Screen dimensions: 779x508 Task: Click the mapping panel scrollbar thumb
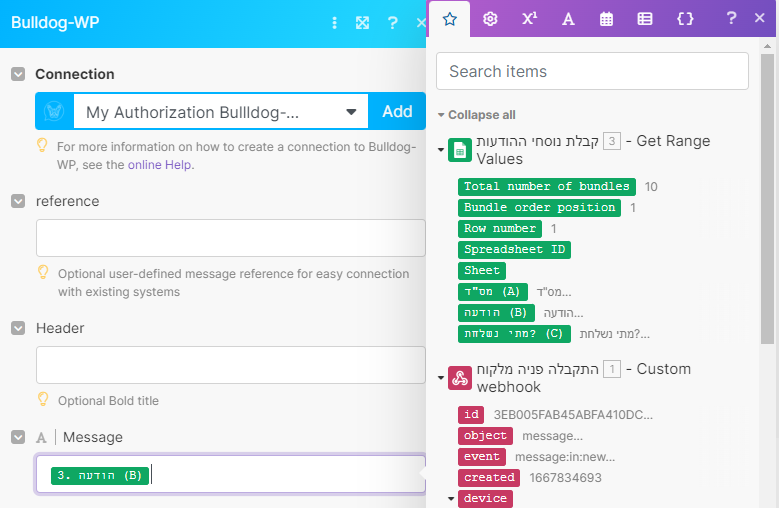tap(768, 199)
